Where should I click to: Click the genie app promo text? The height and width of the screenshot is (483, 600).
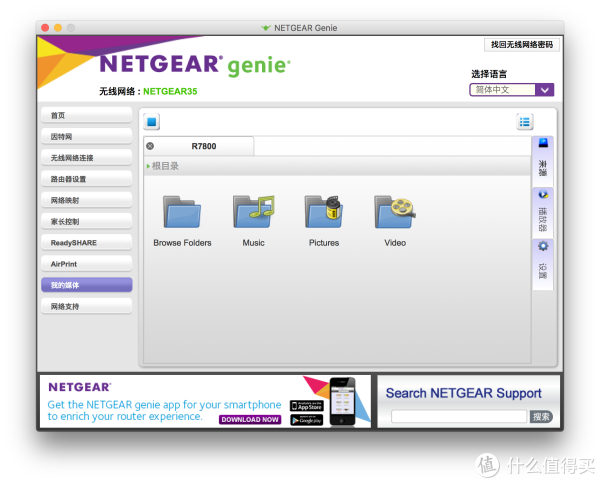click(x=164, y=410)
